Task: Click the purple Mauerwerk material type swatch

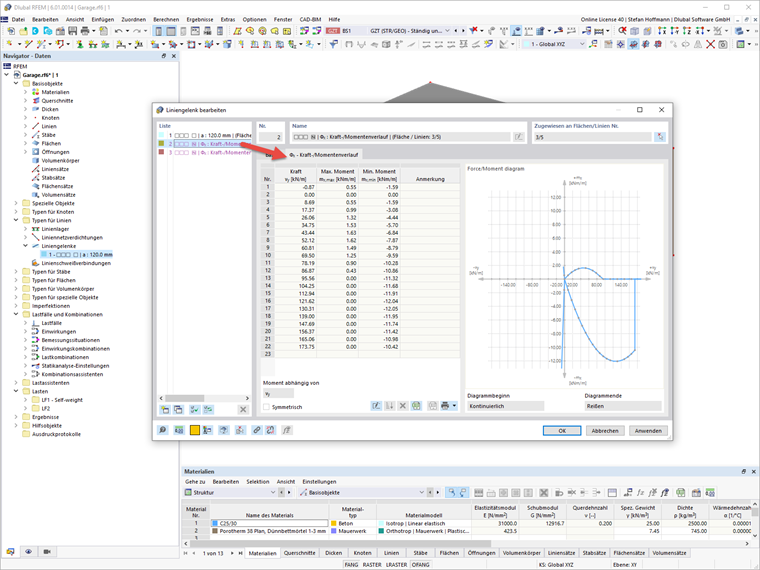Action: tap(333, 531)
